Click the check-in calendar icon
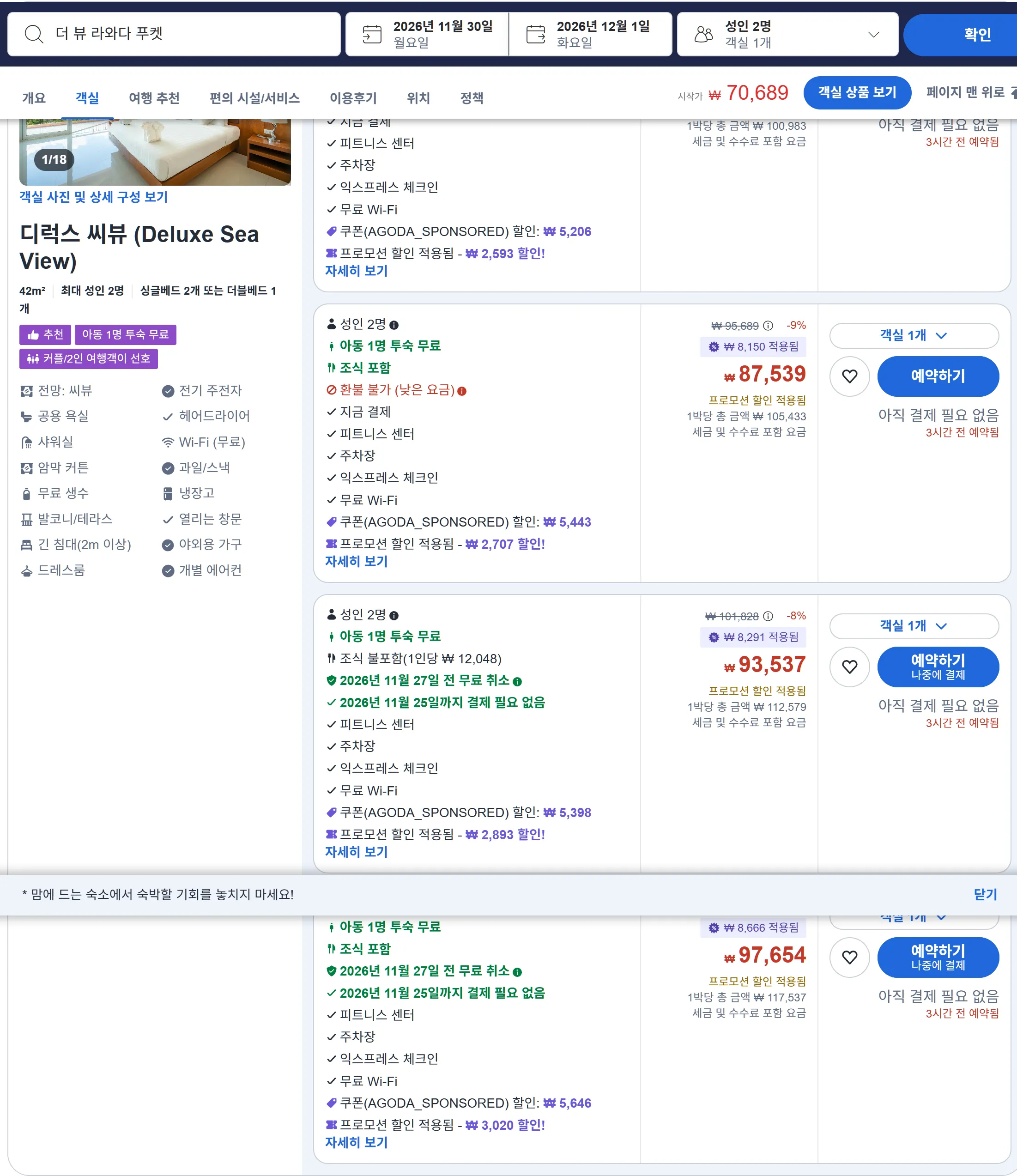 point(372,34)
